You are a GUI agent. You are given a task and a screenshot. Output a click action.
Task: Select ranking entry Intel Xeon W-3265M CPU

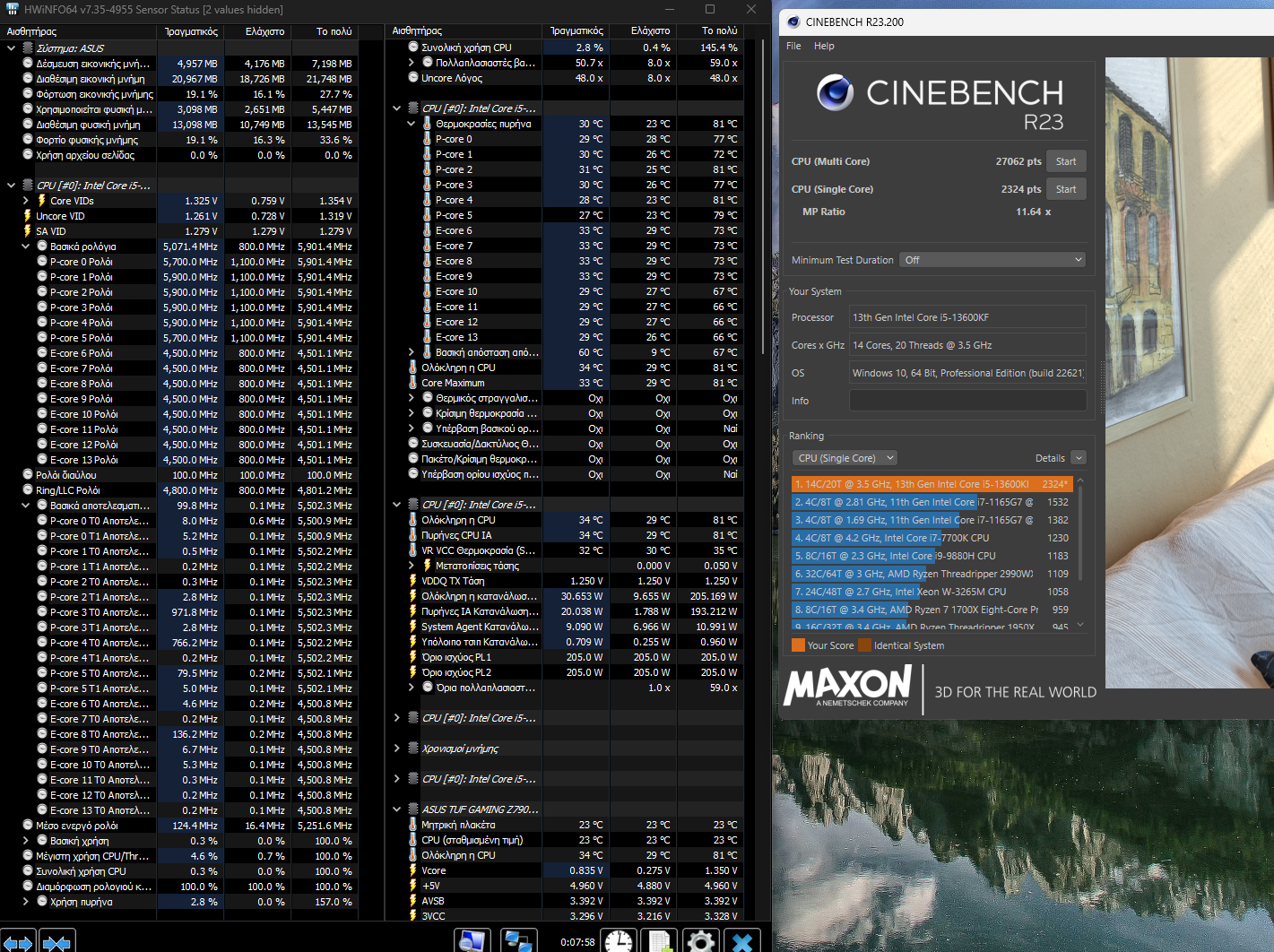tap(932, 592)
